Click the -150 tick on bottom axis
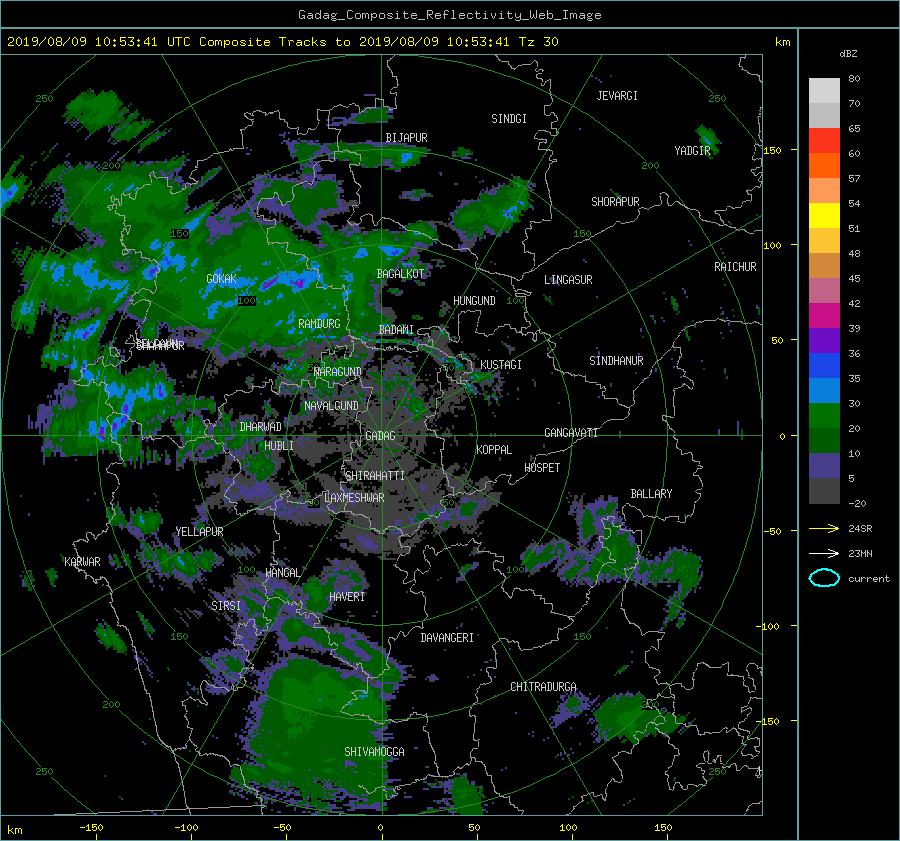This screenshot has width=900, height=841. pos(91,827)
